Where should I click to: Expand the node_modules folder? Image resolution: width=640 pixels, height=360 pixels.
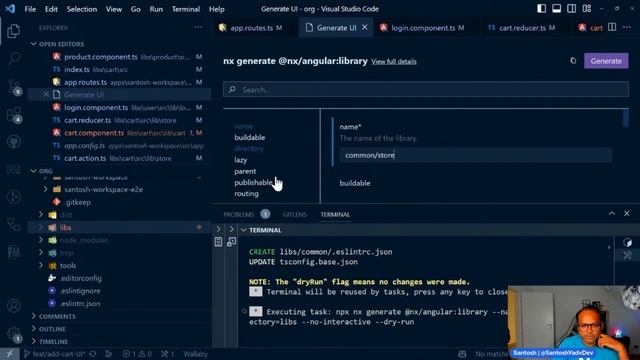coord(41,240)
